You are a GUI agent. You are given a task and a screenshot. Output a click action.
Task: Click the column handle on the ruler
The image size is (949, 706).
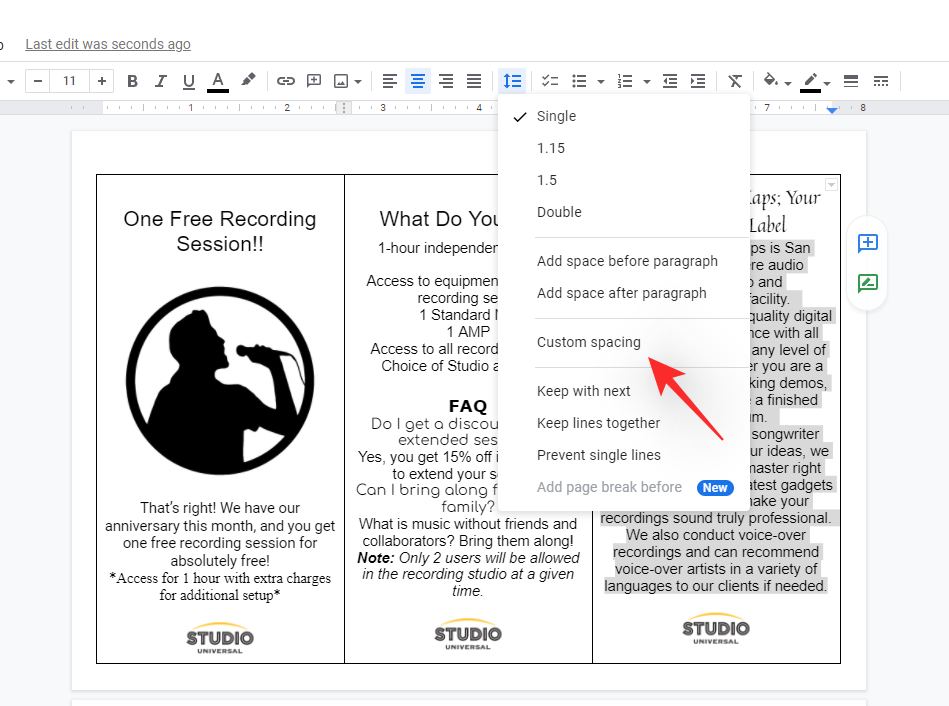pos(344,108)
